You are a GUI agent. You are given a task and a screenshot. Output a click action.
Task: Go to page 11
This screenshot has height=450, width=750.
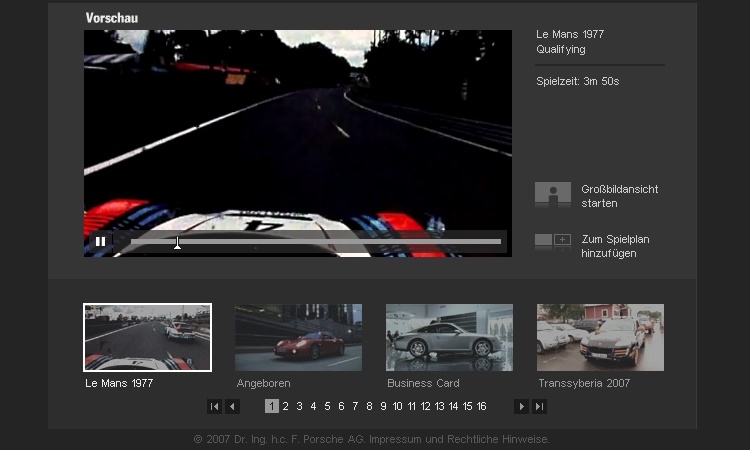click(x=411, y=406)
